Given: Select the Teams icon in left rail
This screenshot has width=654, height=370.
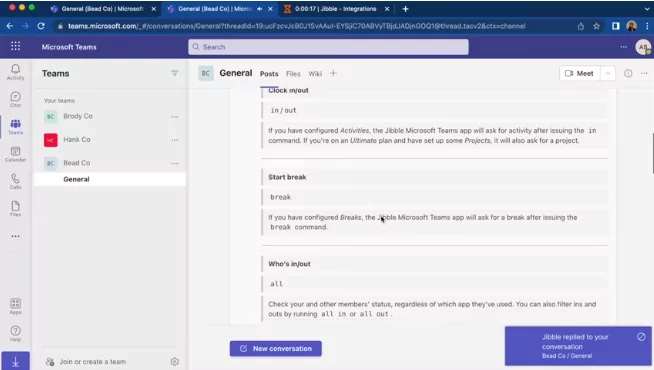Looking at the screenshot, I should point(15,126).
